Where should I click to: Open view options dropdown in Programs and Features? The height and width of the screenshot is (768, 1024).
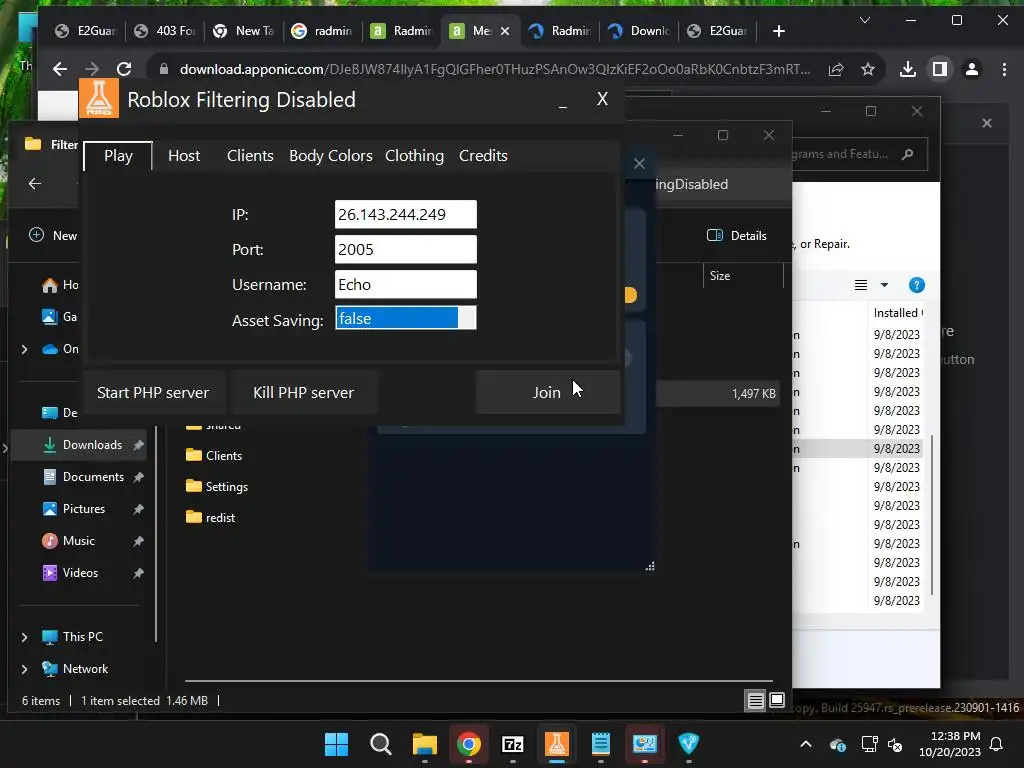884,285
